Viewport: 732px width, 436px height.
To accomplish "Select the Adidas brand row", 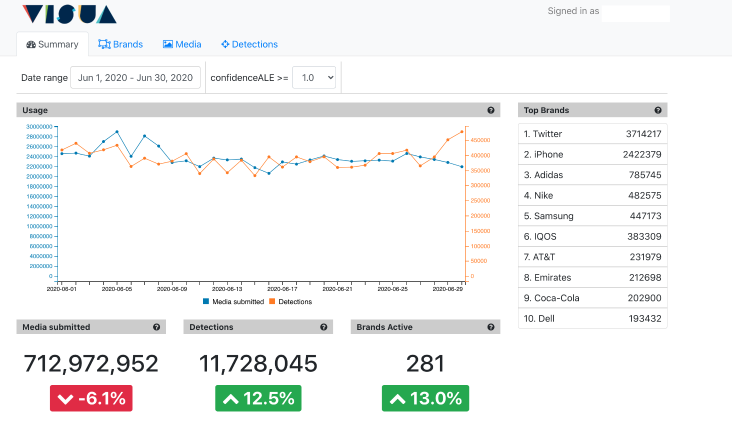I will [592, 175].
